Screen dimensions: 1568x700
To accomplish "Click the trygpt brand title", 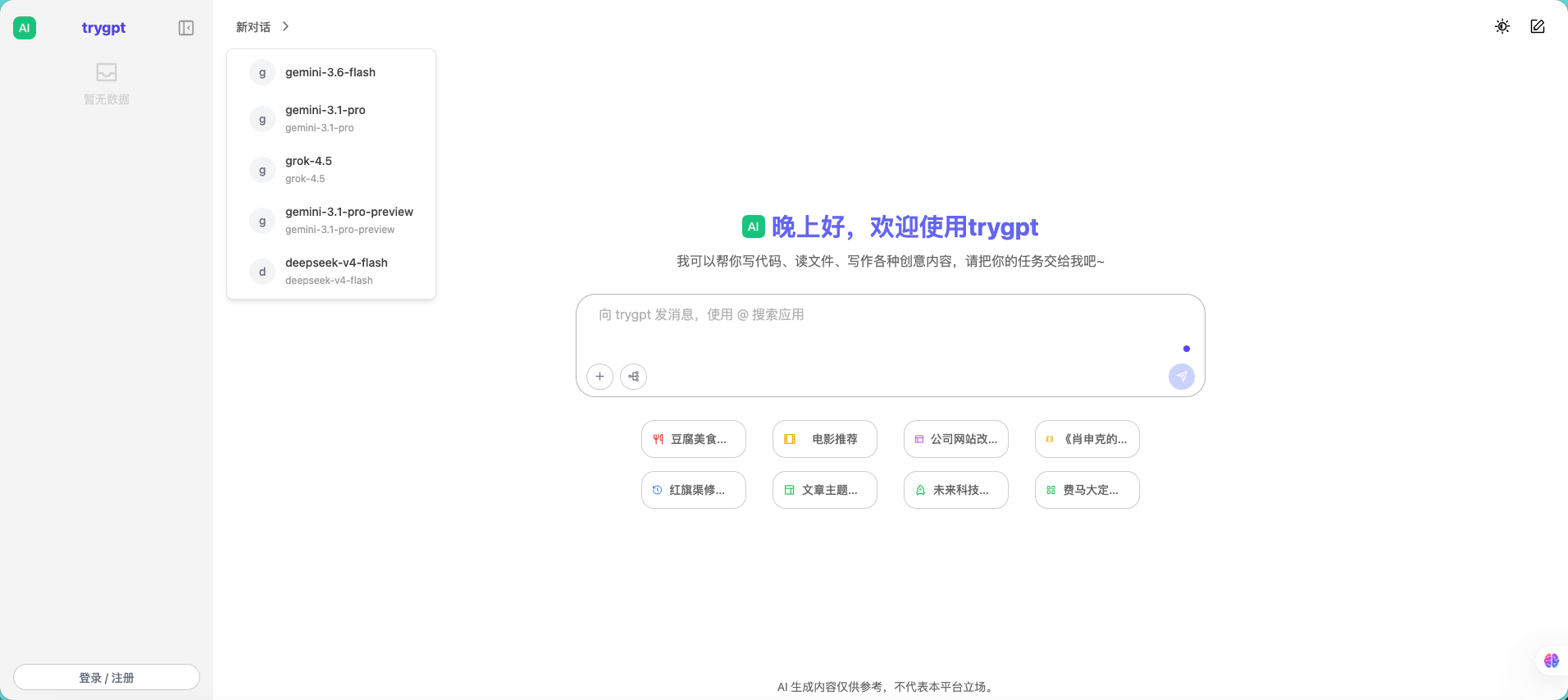I will [x=103, y=27].
